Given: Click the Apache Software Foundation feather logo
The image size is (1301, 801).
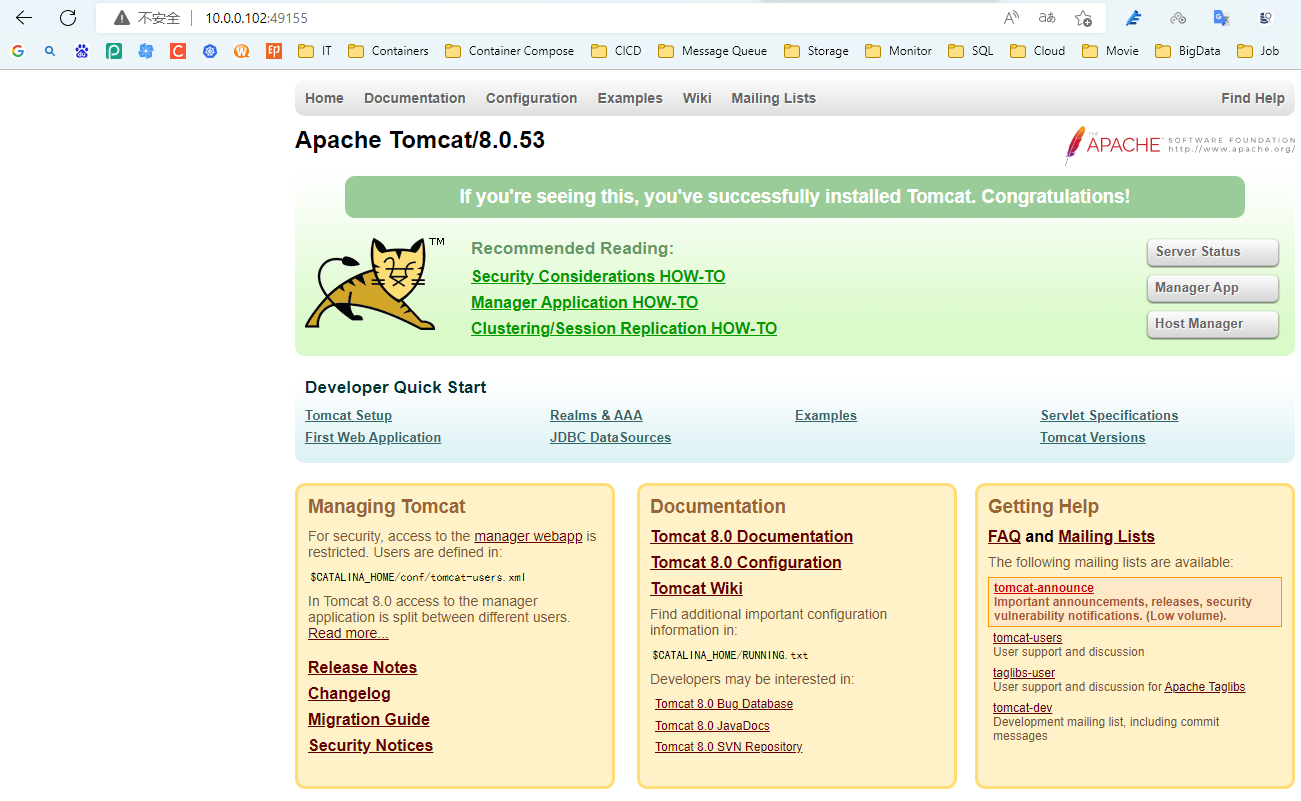Looking at the screenshot, I should [x=1180, y=145].
